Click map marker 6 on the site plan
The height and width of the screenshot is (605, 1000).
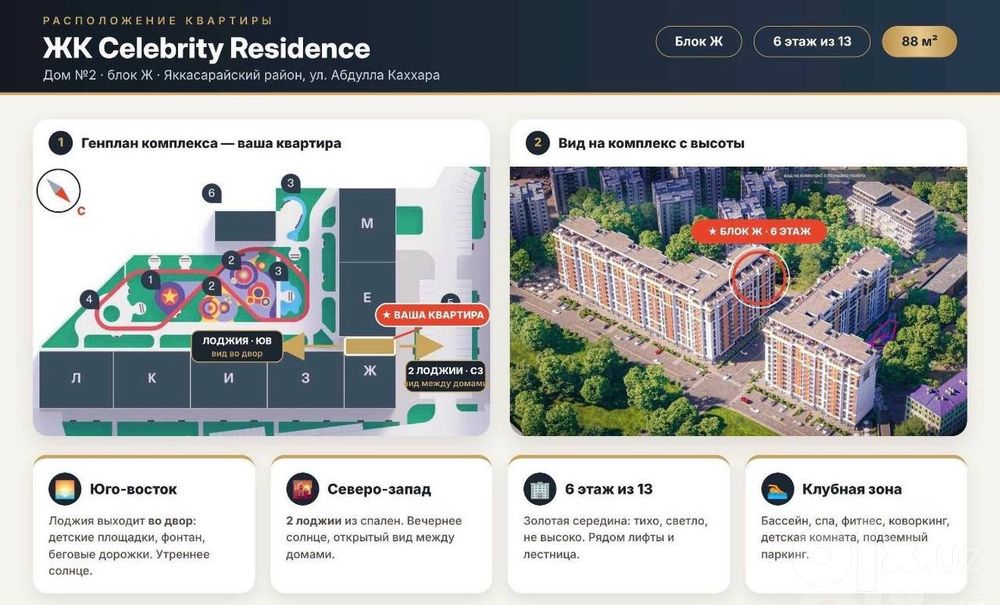tap(212, 193)
